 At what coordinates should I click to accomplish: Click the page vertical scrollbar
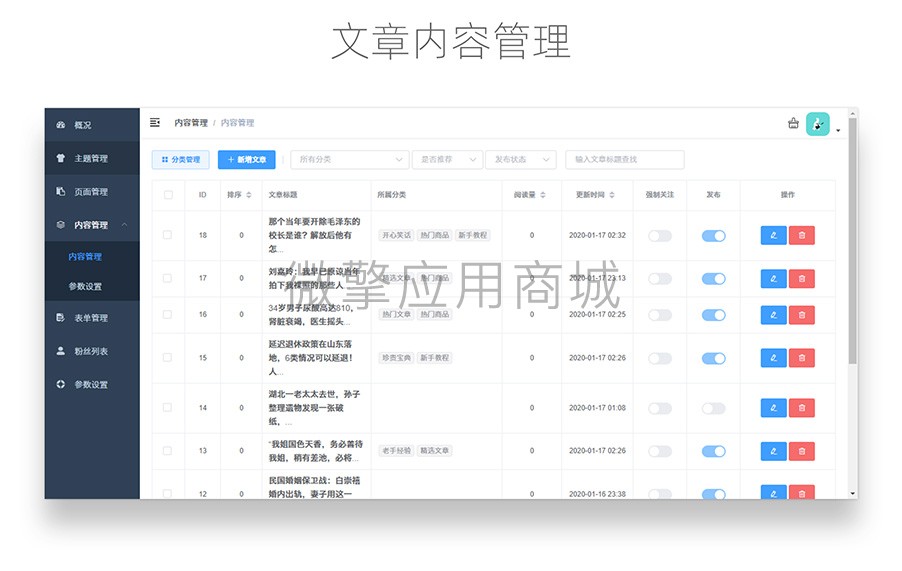(x=853, y=242)
